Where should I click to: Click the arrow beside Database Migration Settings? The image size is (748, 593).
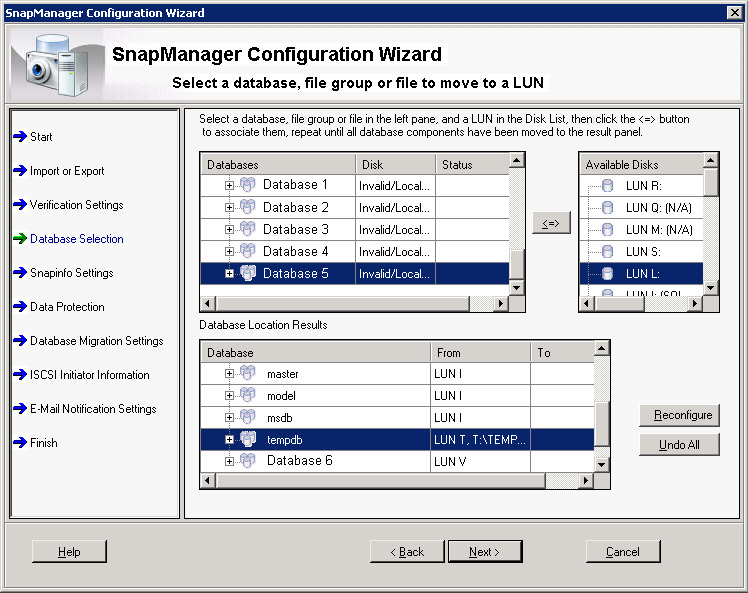(x=20, y=341)
